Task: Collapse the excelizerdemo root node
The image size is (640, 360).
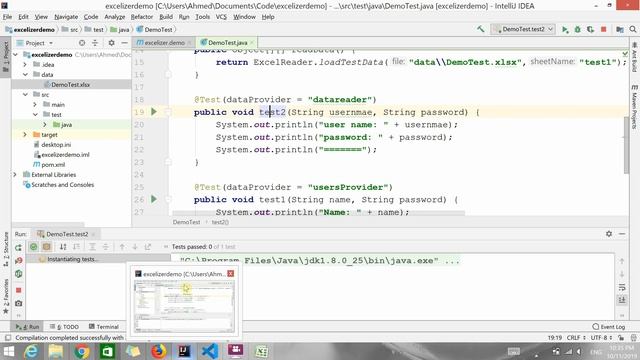Action: pos(16,54)
